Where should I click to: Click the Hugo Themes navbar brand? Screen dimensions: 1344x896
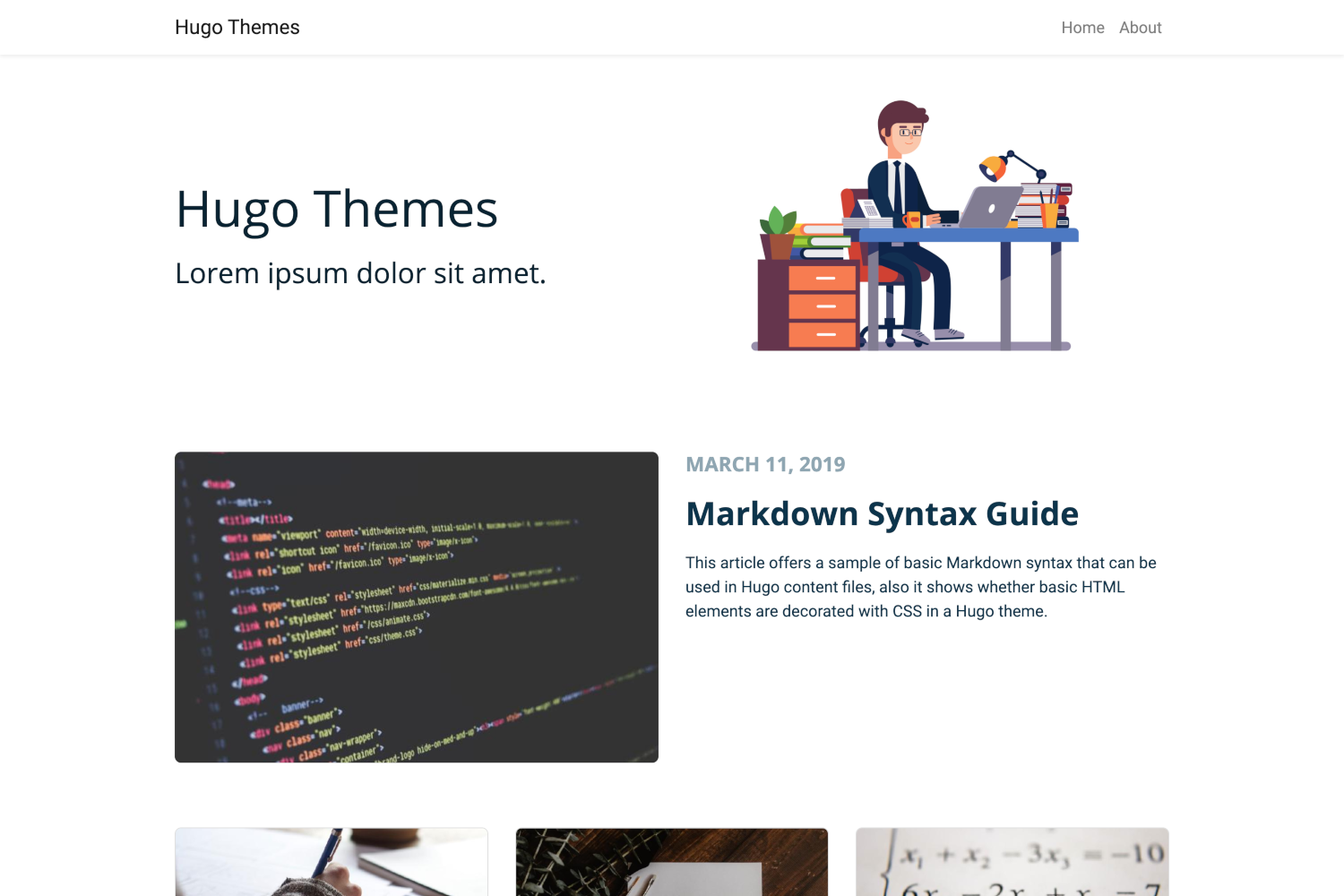(237, 28)
